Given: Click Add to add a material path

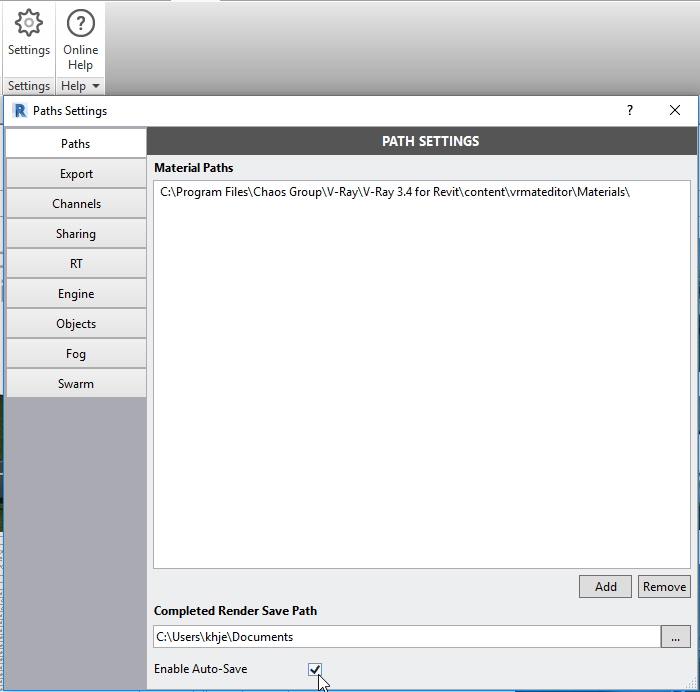Looking at the screenshot, I should 605,586.
